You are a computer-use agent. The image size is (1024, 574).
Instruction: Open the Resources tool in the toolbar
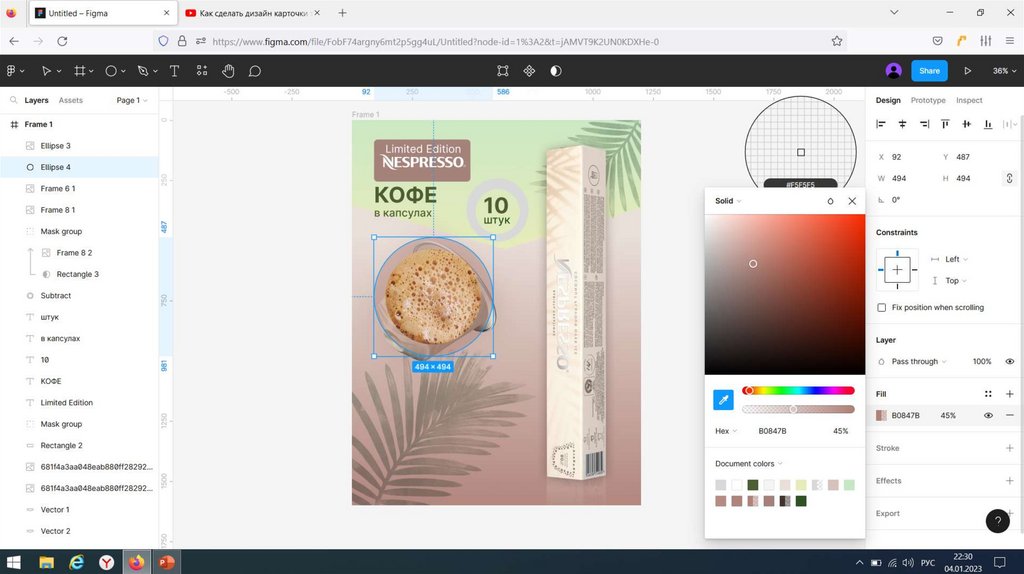coord(202,71)
